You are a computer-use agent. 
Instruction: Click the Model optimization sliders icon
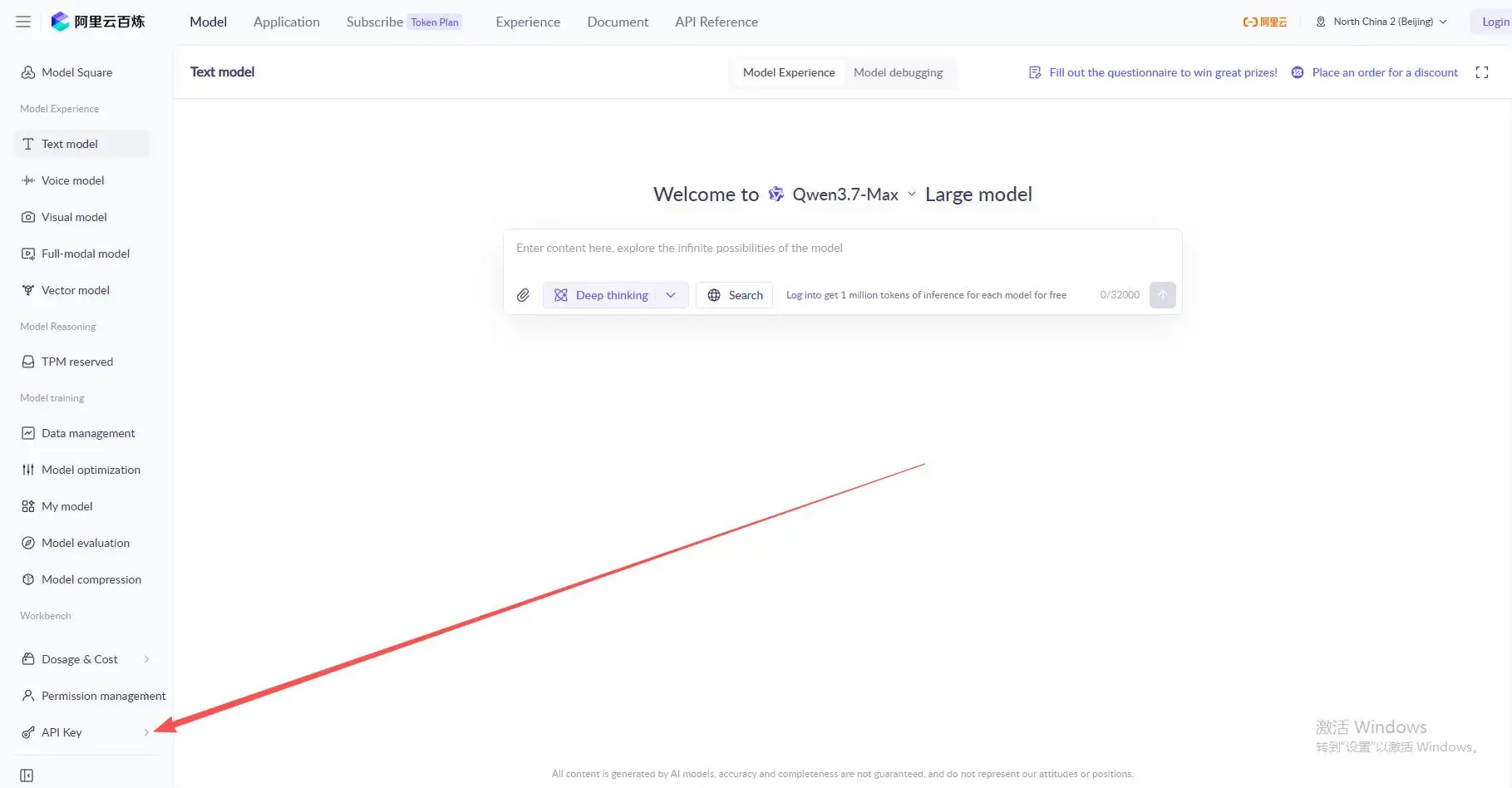(28, 470)
